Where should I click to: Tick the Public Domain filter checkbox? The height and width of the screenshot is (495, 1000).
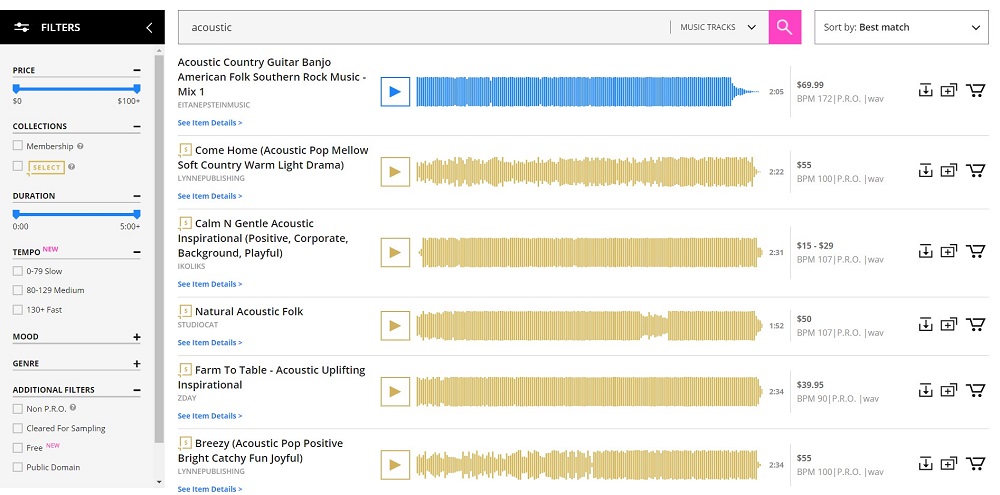click(x=18, y=467)
